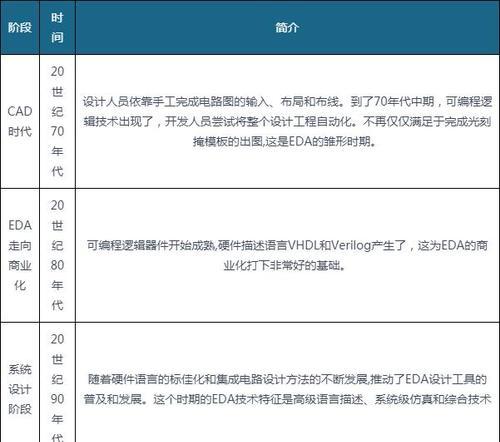Select the EDA走向商业化 stage cell
The height and width of the screenshot is (442, 500).
[20, 255]
